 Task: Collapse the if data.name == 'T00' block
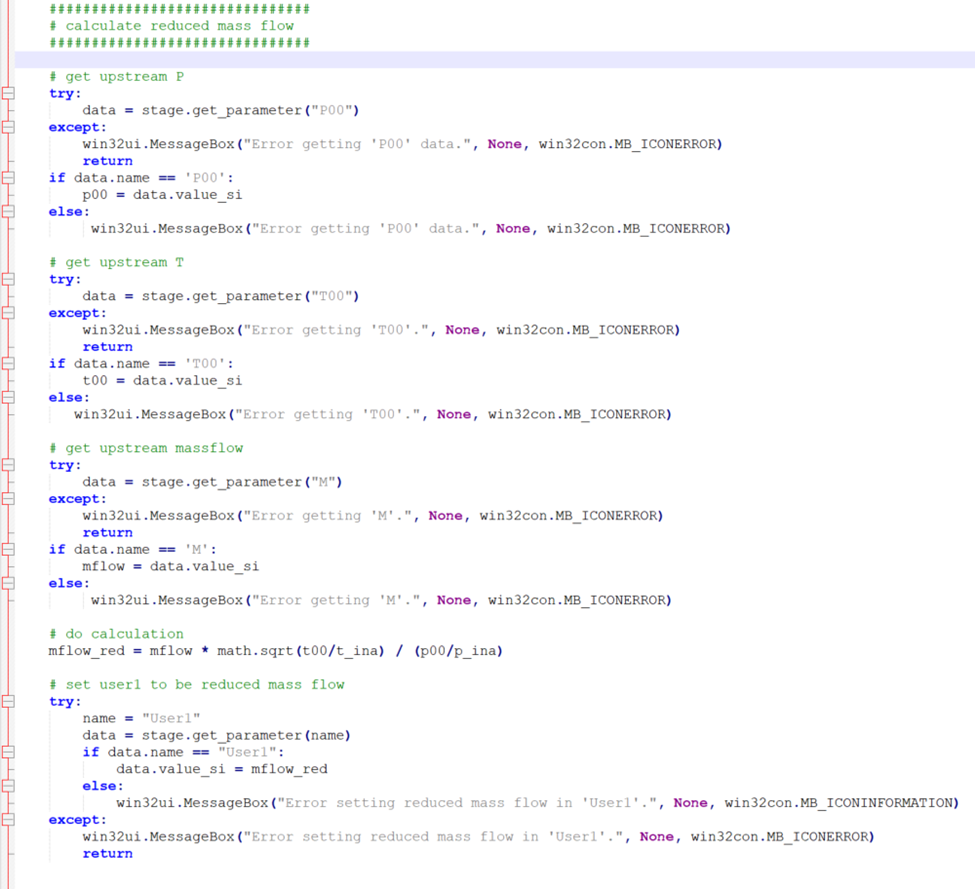point(8,363)
